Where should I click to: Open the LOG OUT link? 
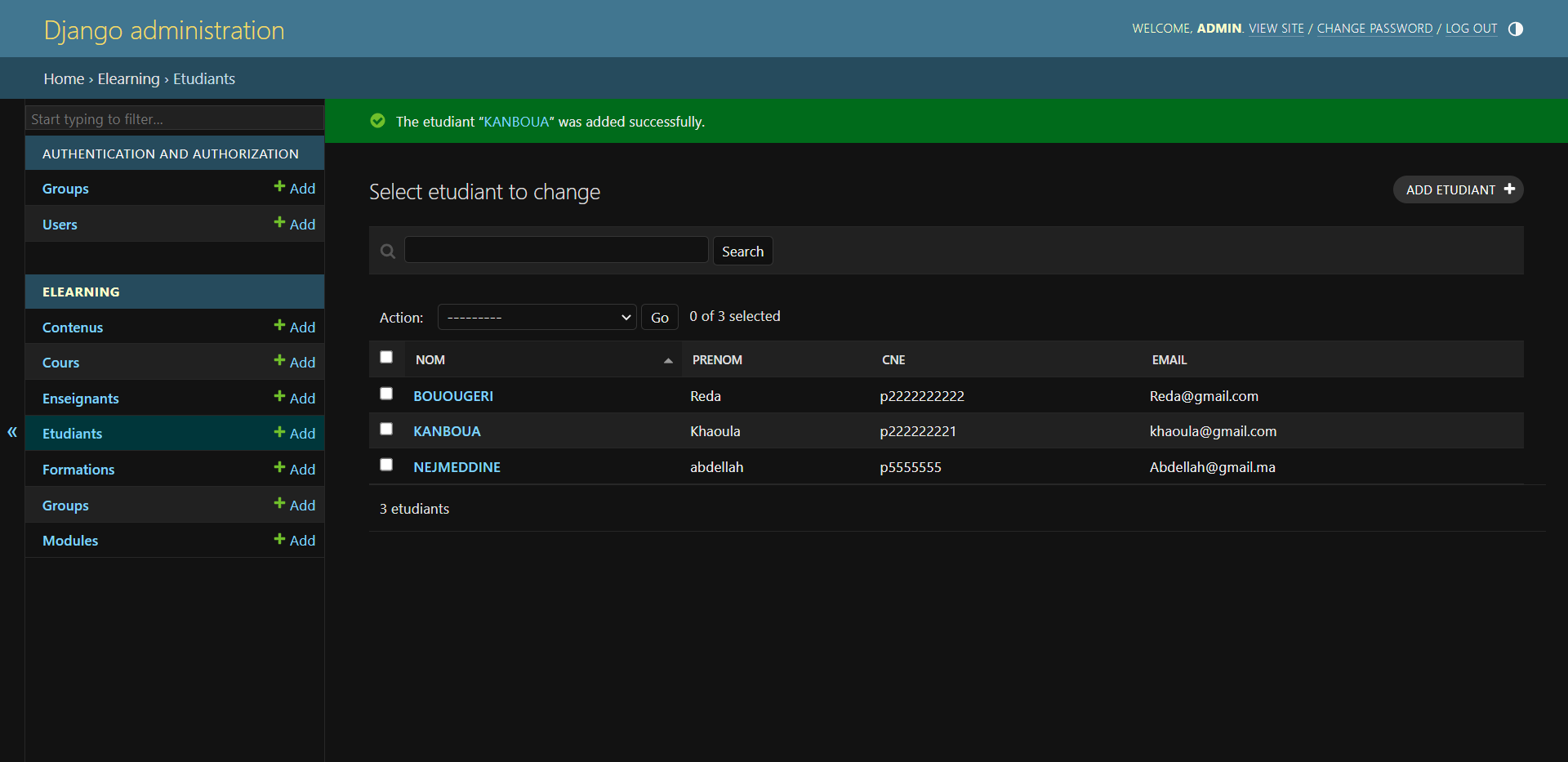tap(1472, 29)
